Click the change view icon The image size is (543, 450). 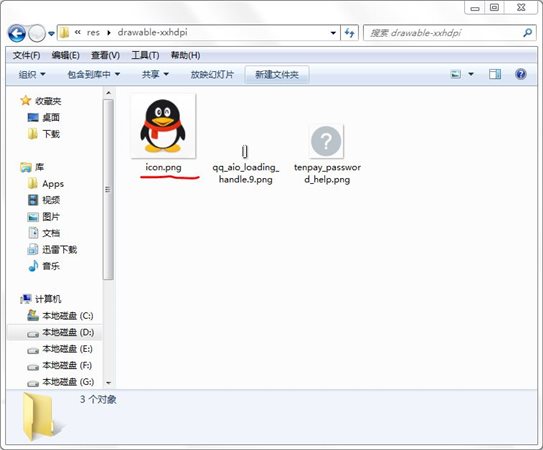[x=455, y=74]
